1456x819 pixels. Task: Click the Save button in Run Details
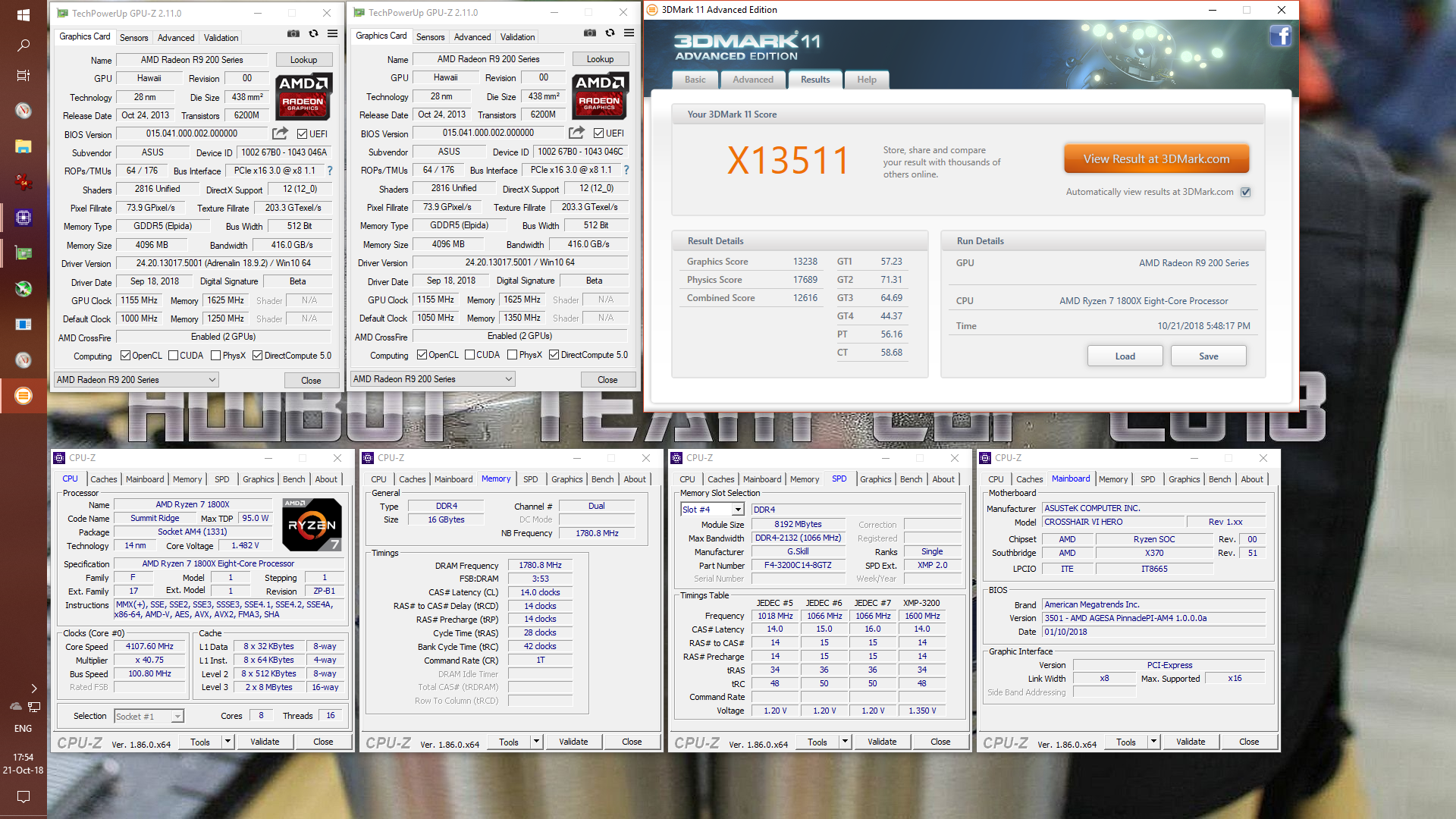tap(1208, 356)
